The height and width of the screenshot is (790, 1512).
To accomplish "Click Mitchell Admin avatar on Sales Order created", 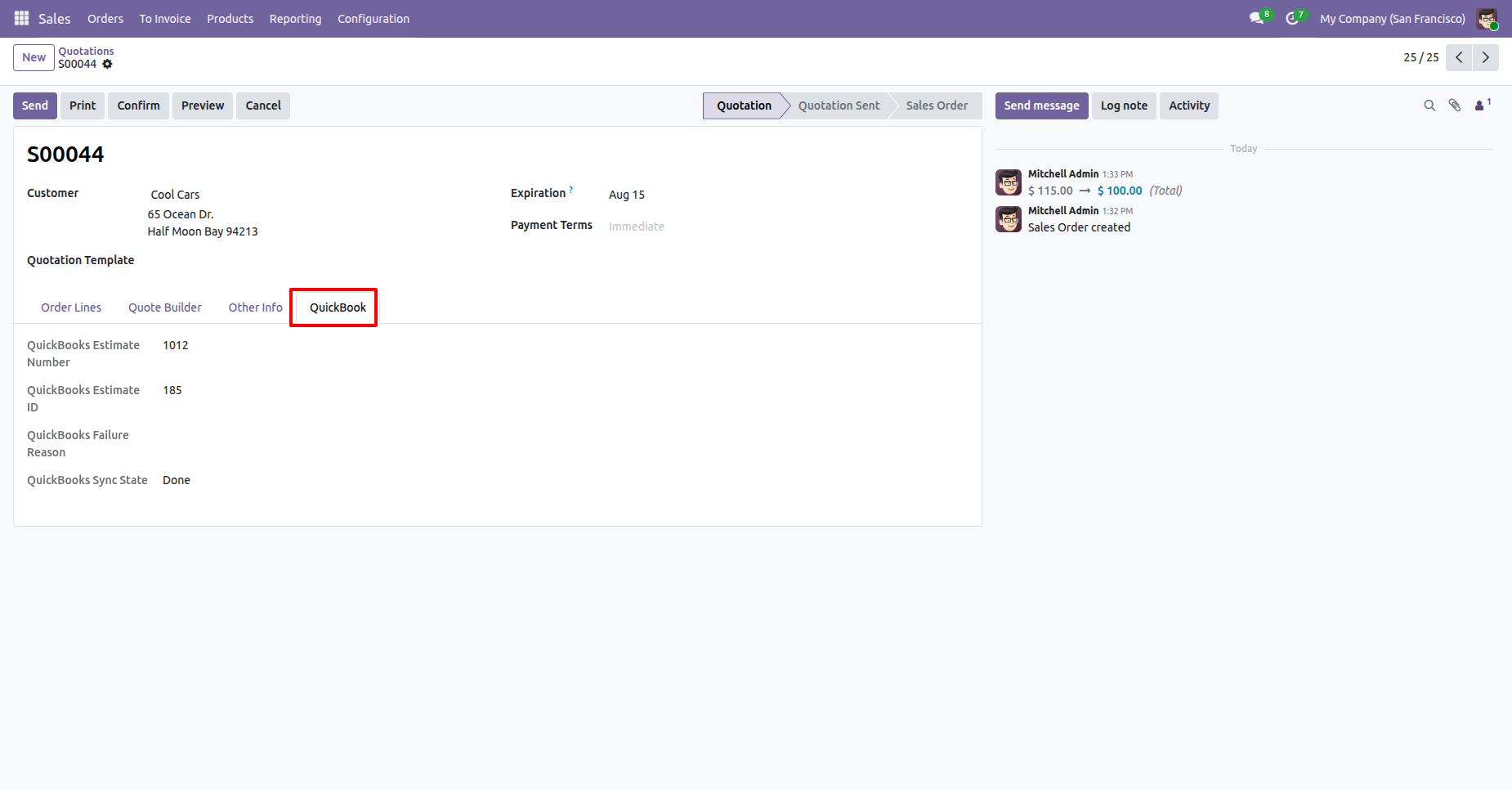I will pyautogui.click(x=1009, y=219).
